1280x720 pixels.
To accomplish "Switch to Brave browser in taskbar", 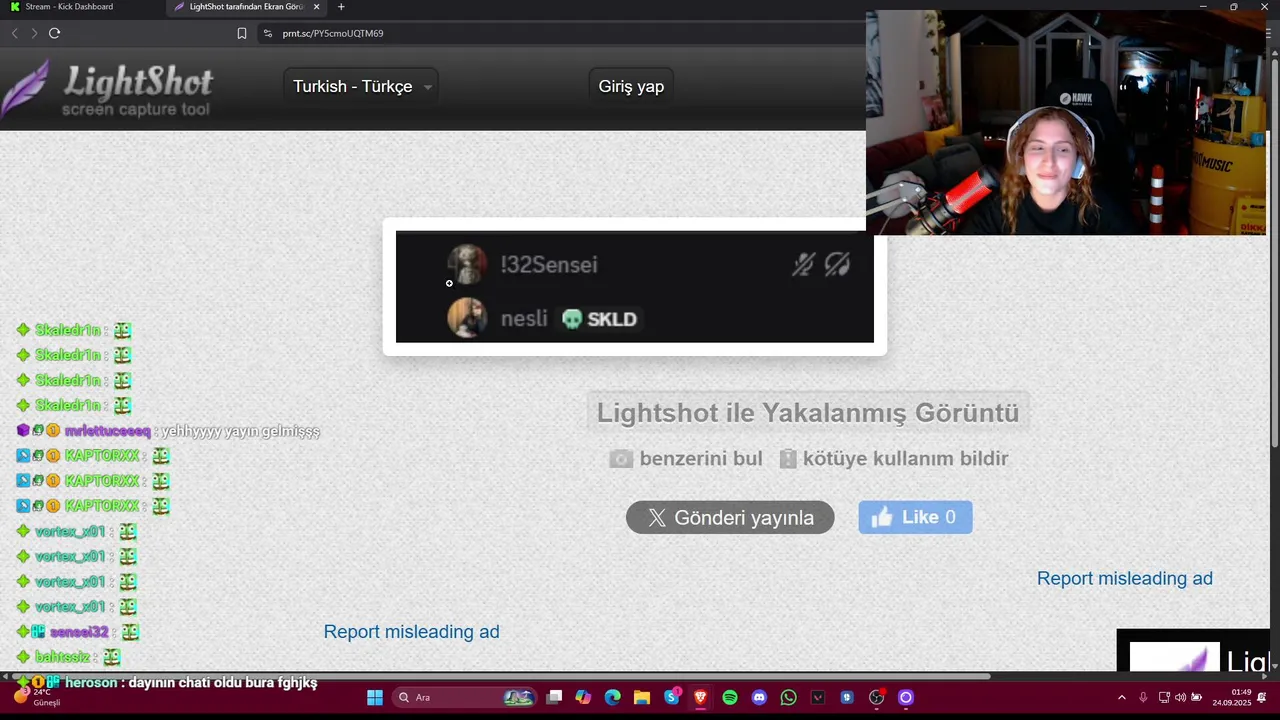I will pyautogui.click(x=700, y=697).
